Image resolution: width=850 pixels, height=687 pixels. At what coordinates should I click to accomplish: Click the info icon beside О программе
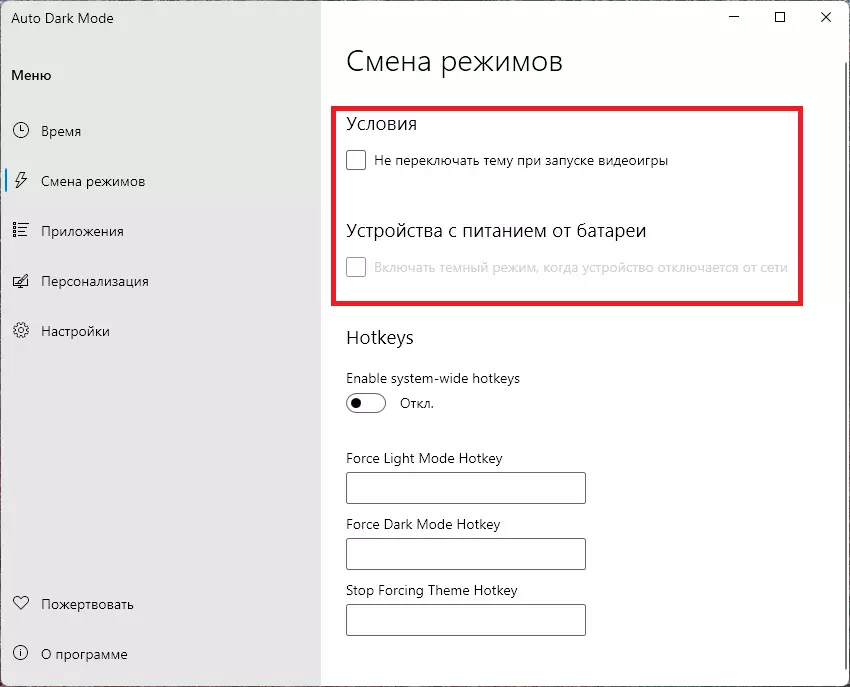click(x=21, y=653)
